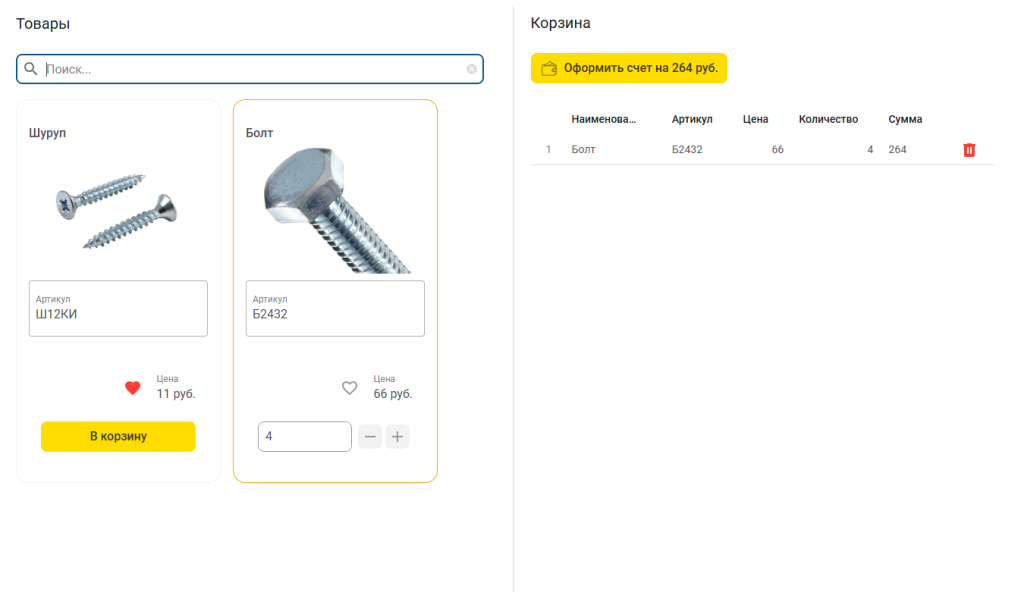This screenshot has width=1024, height=592.
Task: Click the Болт card Артикул field Б2432
Action: pyautogui.click(x=335, y=308)
